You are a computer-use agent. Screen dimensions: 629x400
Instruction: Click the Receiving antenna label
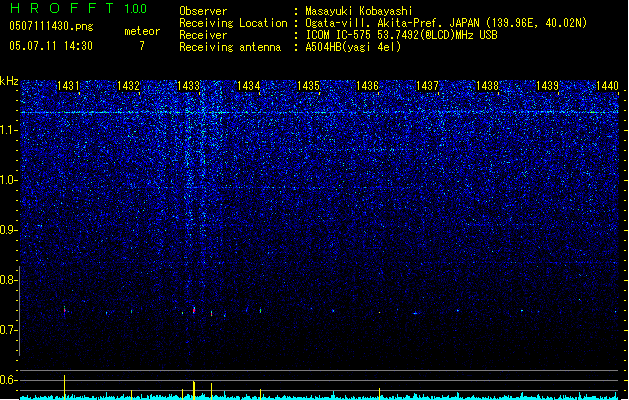pyautogui.click(x=230, y=47)
